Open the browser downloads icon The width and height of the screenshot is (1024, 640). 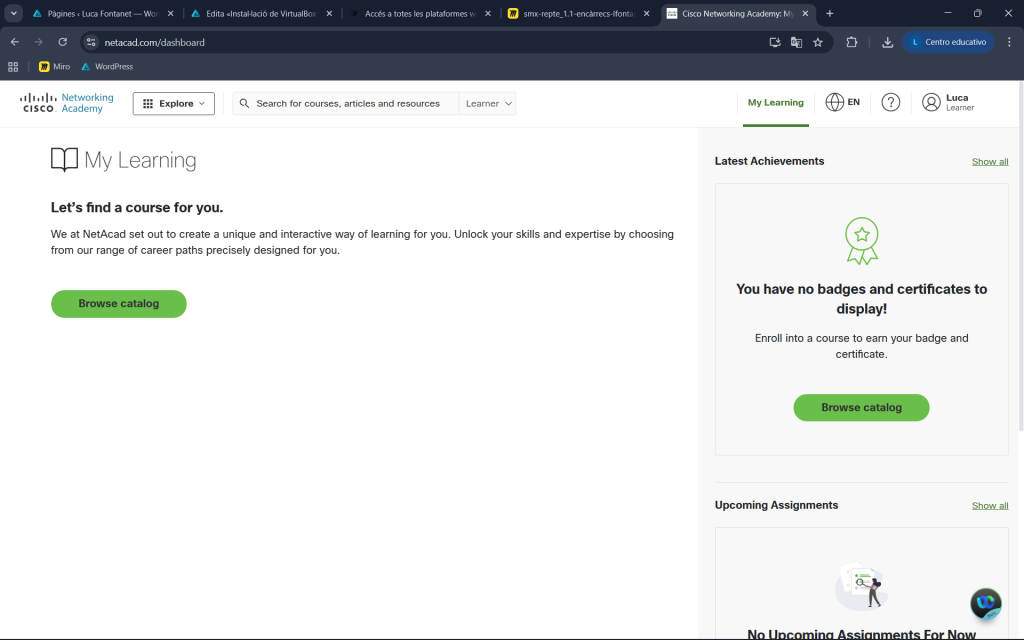tap(887, 42)
